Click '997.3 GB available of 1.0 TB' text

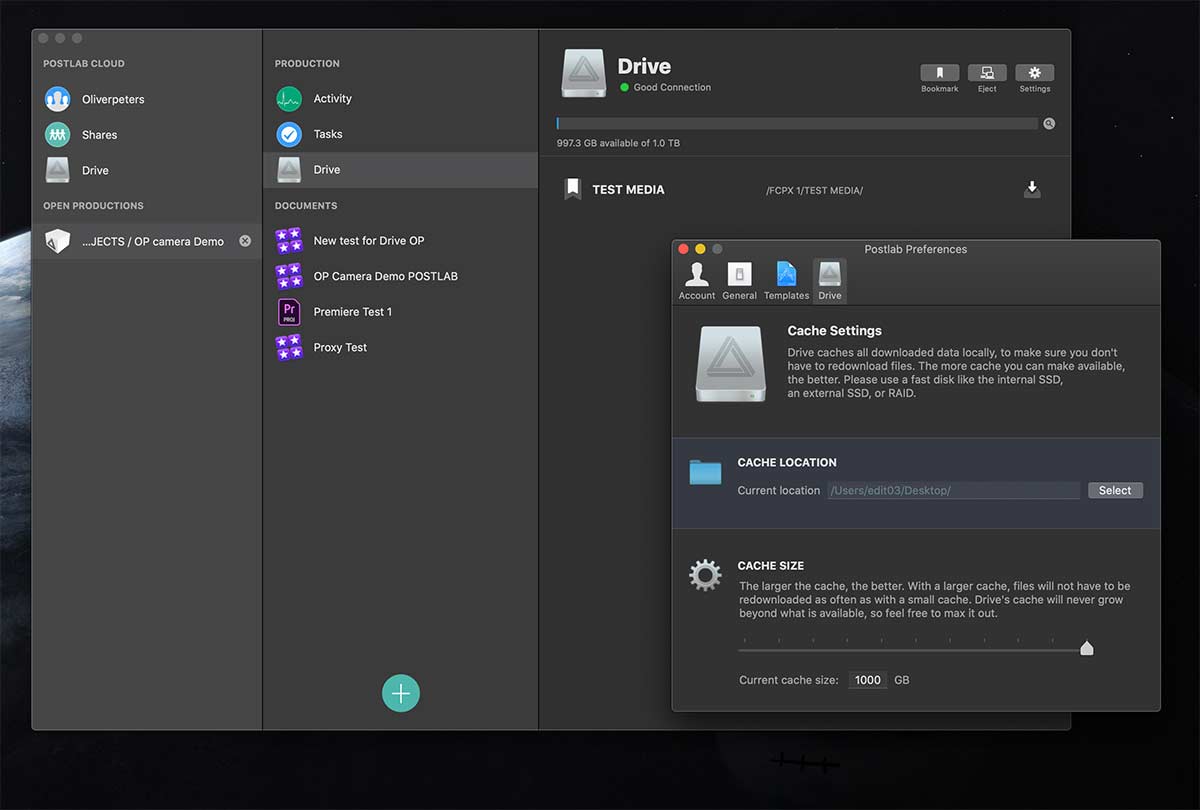click(618, 143)
